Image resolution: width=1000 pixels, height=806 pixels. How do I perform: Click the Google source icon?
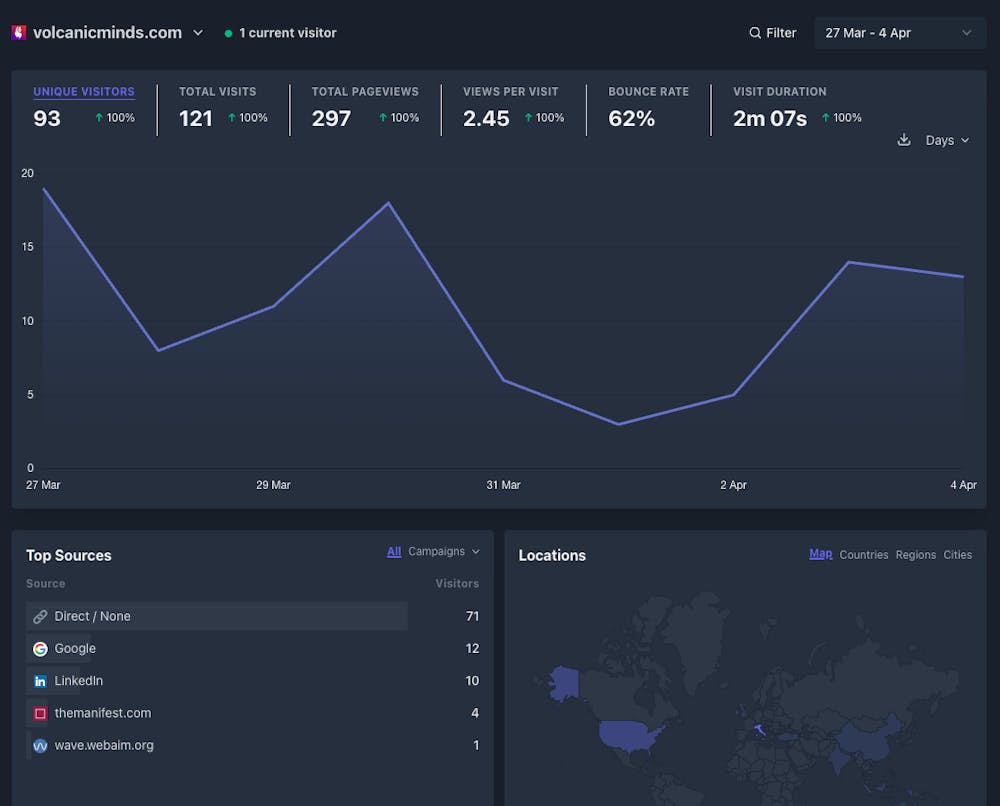coord(40,649)
